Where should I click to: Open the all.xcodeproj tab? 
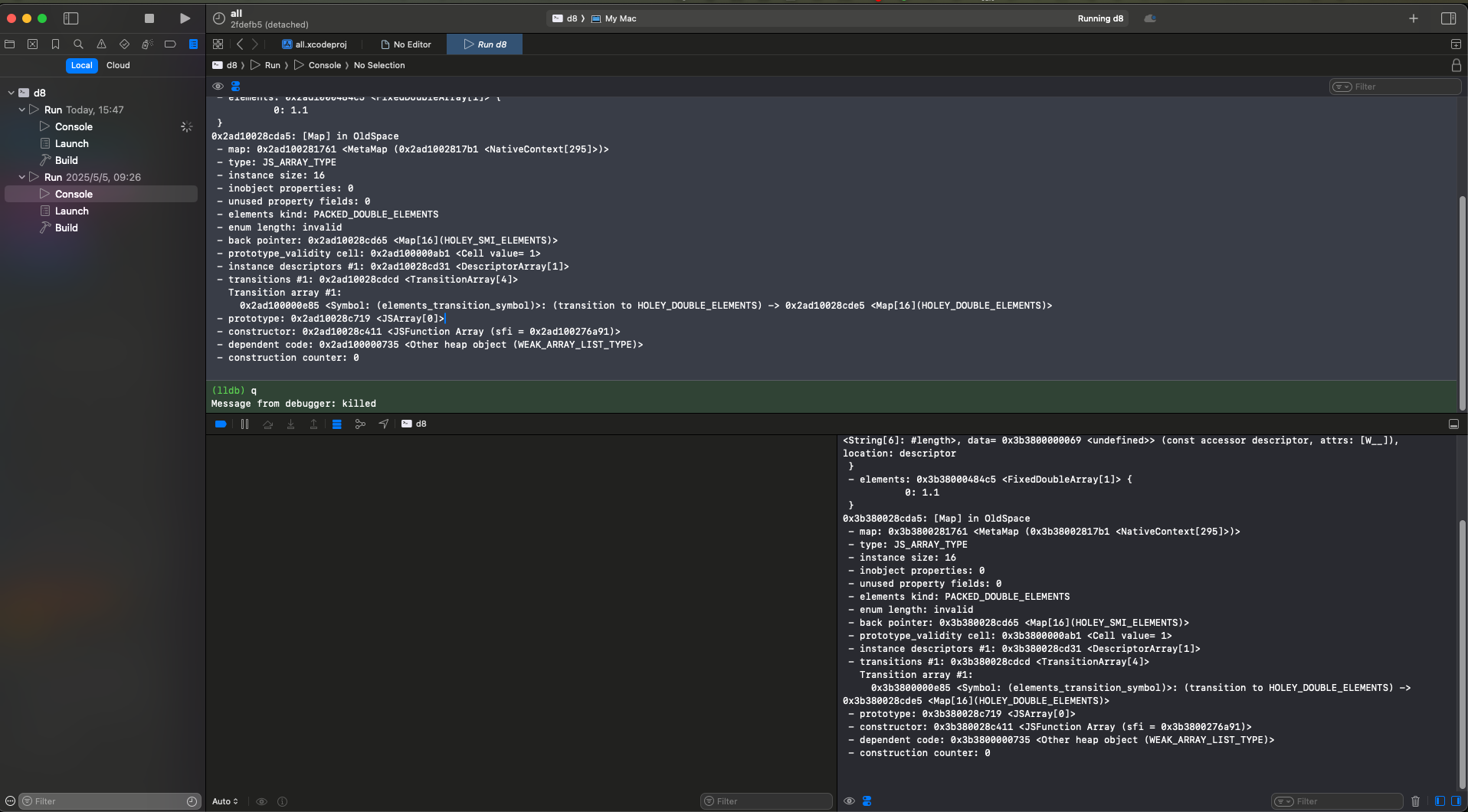pyautogui.click(x=314, y=44)
